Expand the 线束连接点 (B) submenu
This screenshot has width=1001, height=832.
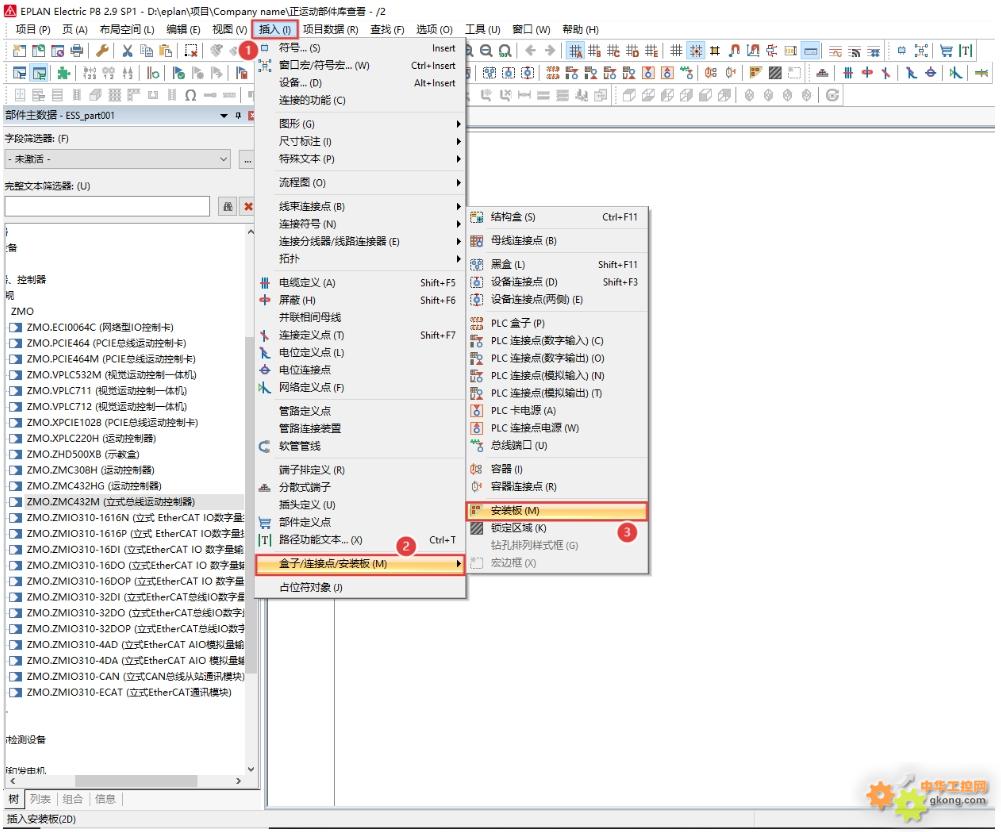click(361, 206)
